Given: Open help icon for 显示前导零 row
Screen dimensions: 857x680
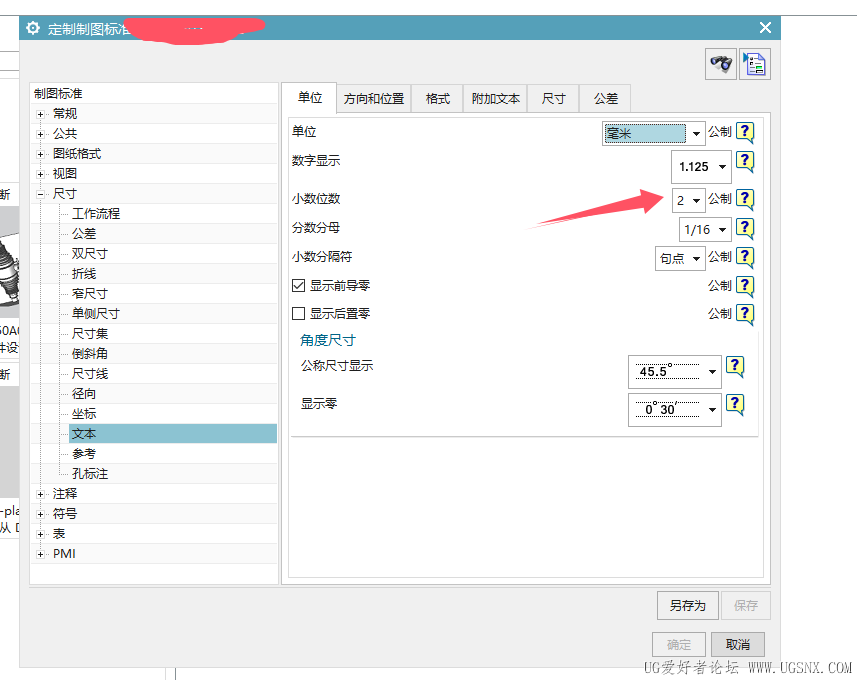Looking at the screenshot, I should point(745,286).
